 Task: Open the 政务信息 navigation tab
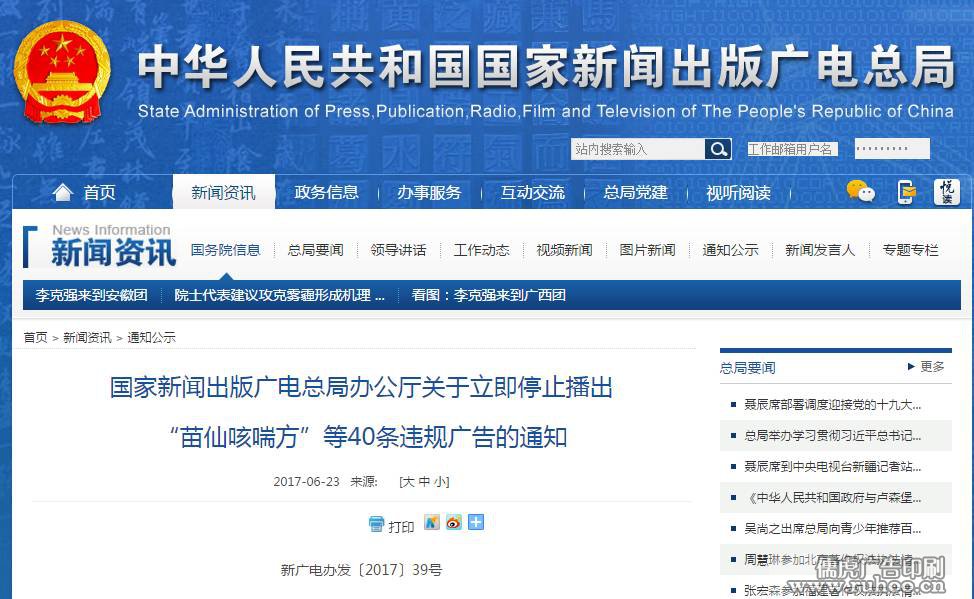(x=326, y=192)
